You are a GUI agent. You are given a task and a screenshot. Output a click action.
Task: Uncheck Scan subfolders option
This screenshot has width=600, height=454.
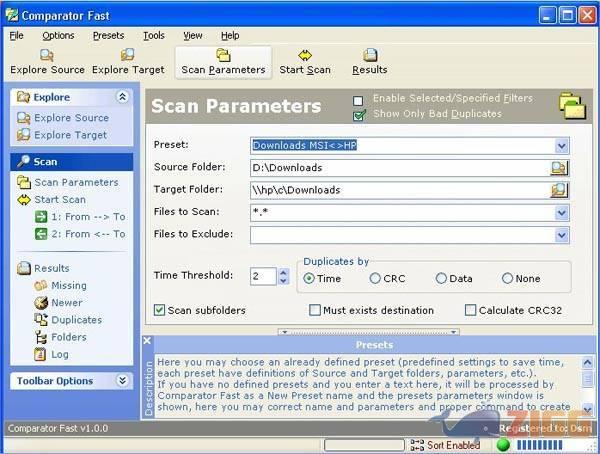point(160,310)
